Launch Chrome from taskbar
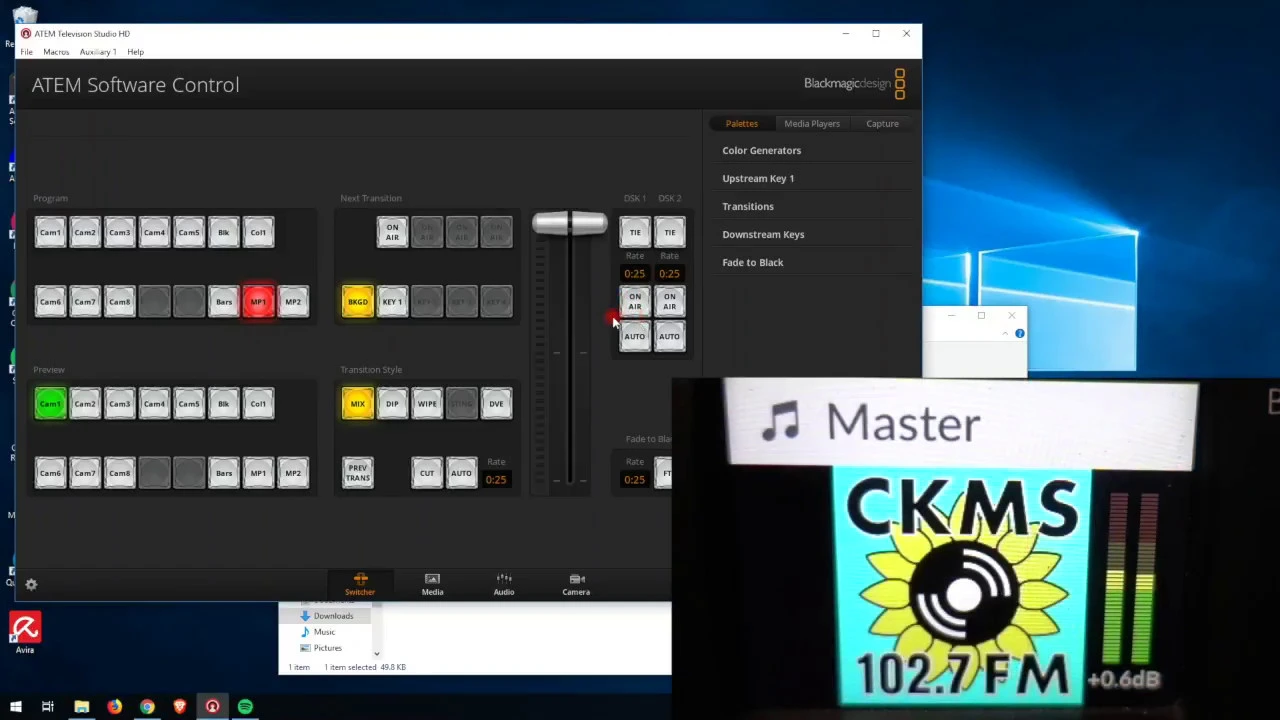1280x720 pixels. tap(147, 707)
